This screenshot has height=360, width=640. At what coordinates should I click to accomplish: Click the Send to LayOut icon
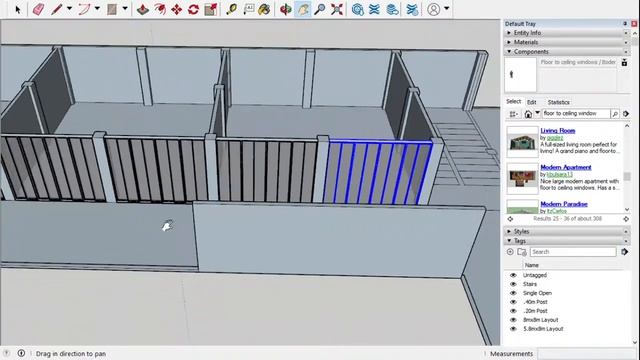(x=392, y=9)
